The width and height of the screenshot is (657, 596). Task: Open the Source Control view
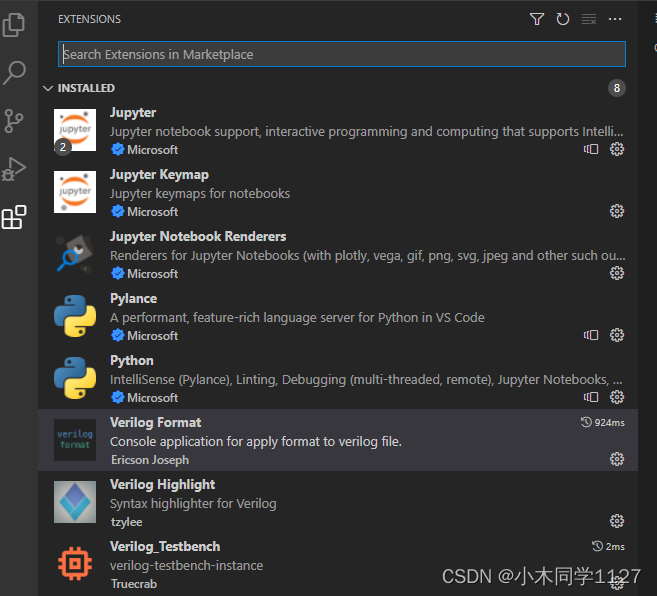(13, 121)
